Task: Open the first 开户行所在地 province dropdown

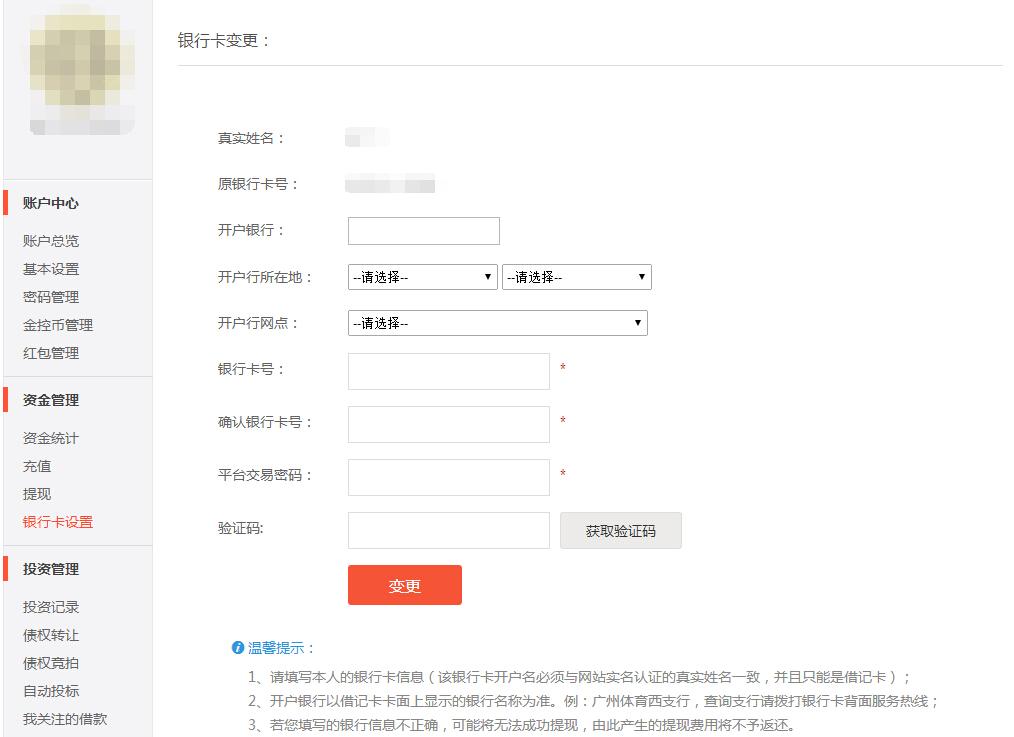Action: click(422, 277)
